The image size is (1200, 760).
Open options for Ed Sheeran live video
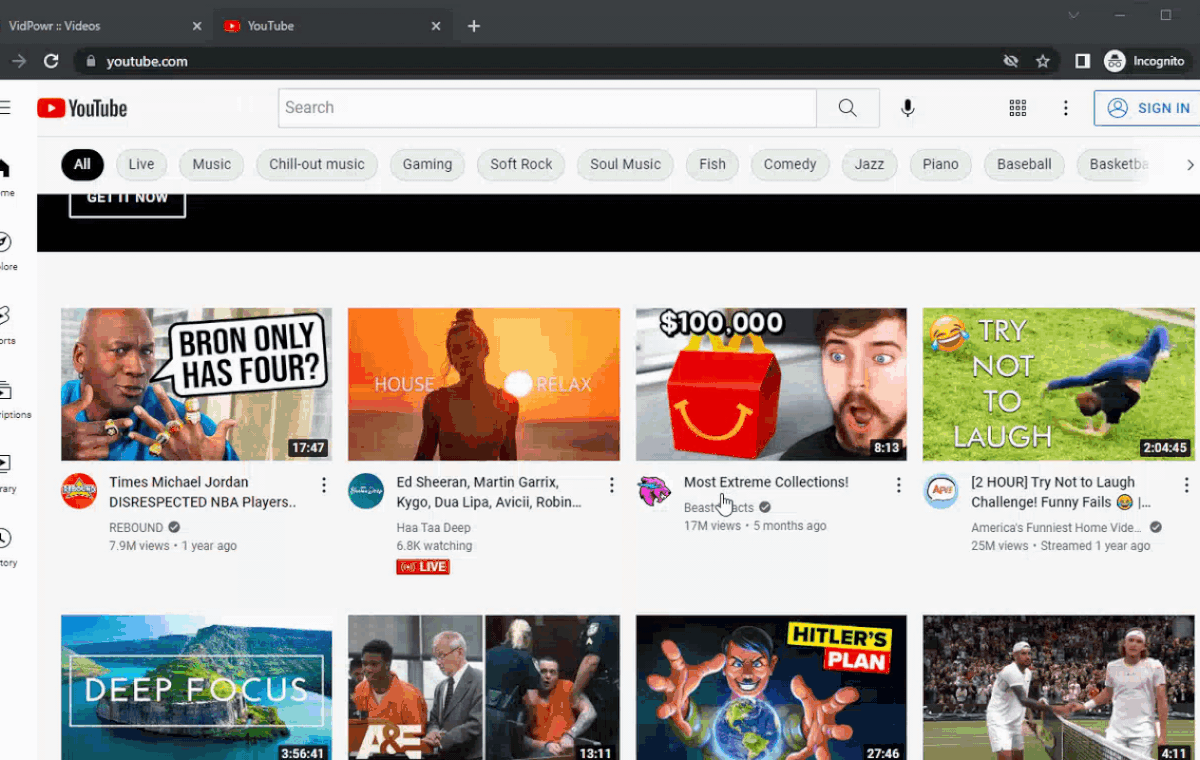pyautogui.click(x=611, y=485)
